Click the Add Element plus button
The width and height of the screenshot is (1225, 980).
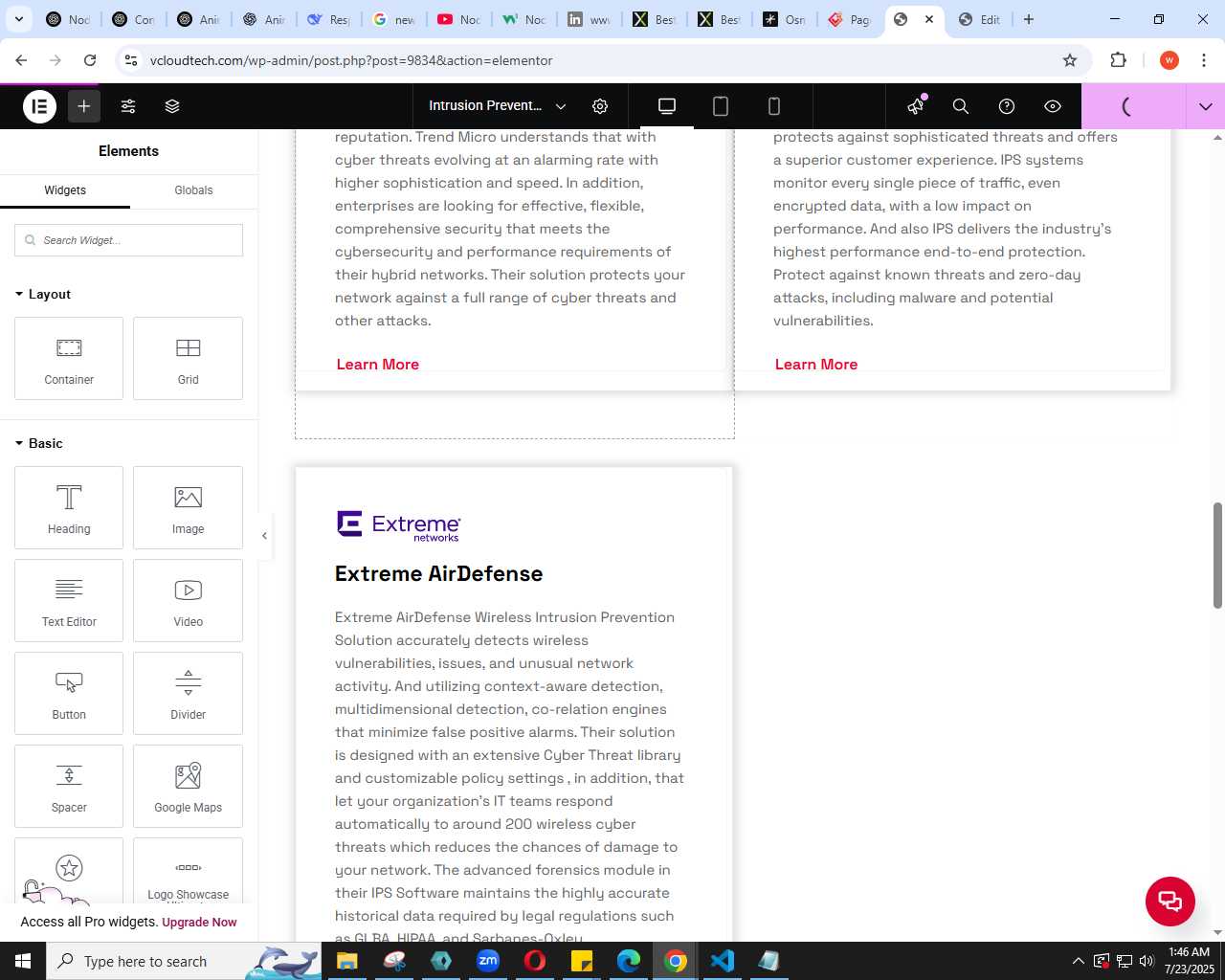click(x=84, y=106)
